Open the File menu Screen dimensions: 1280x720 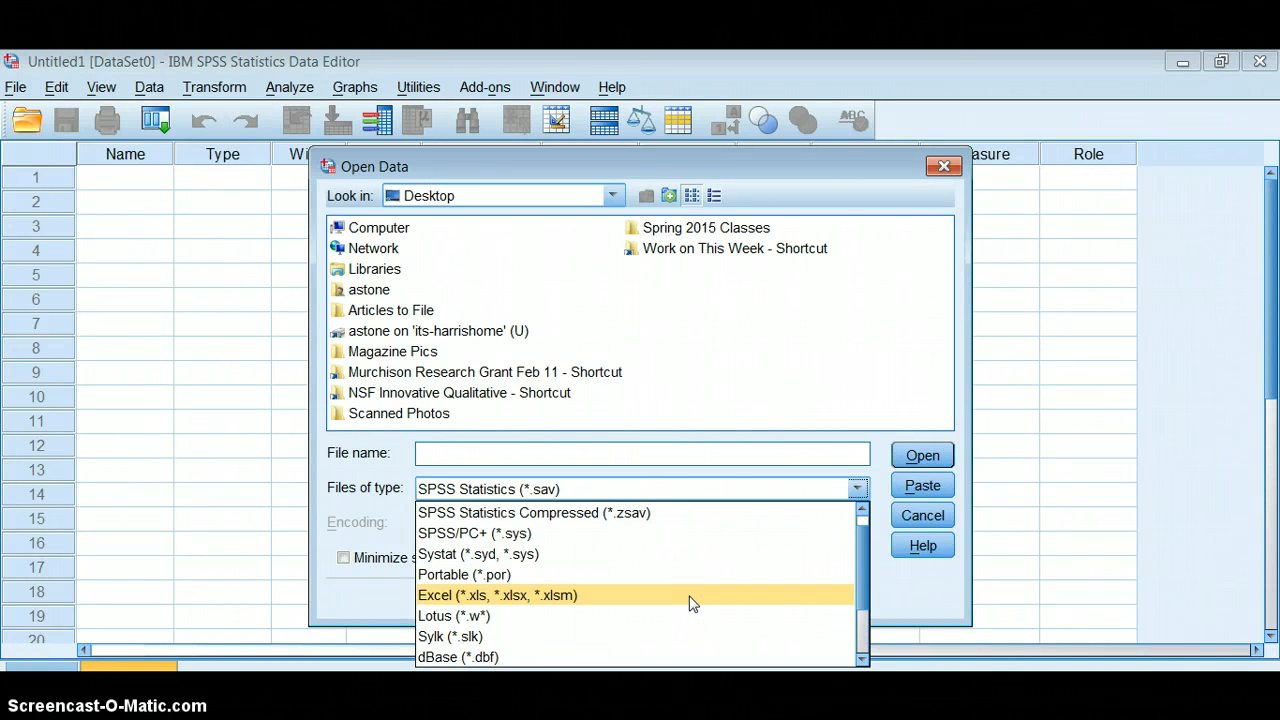(16, 87)
